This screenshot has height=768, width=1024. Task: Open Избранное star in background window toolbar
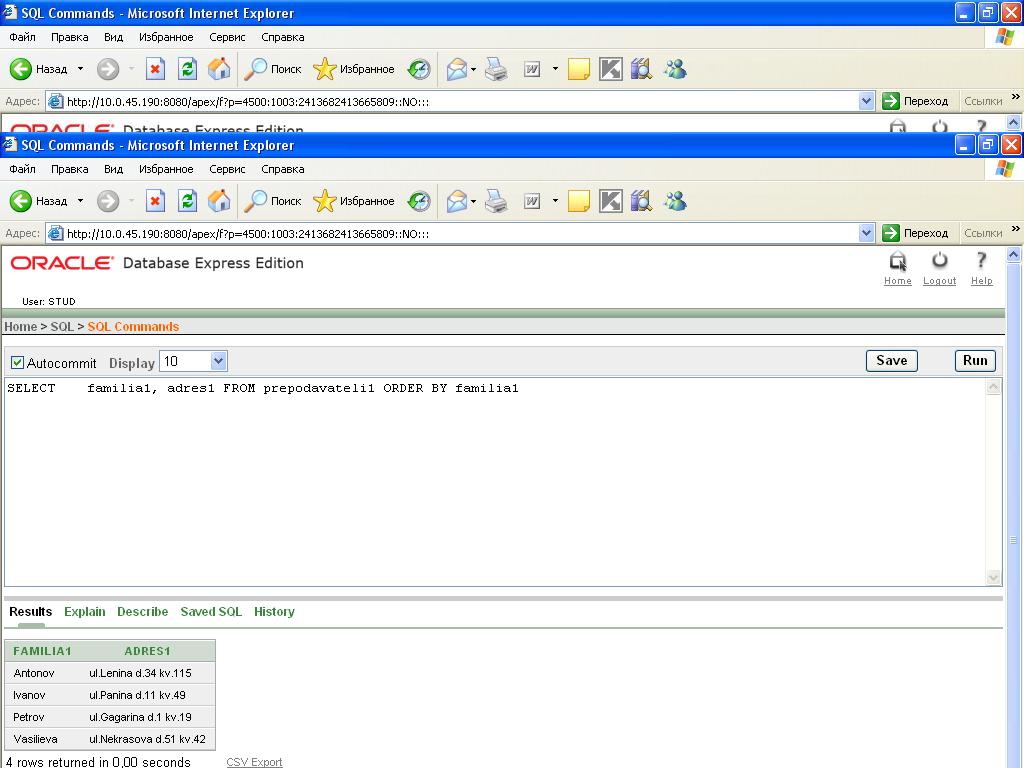(x=354, y=69)
